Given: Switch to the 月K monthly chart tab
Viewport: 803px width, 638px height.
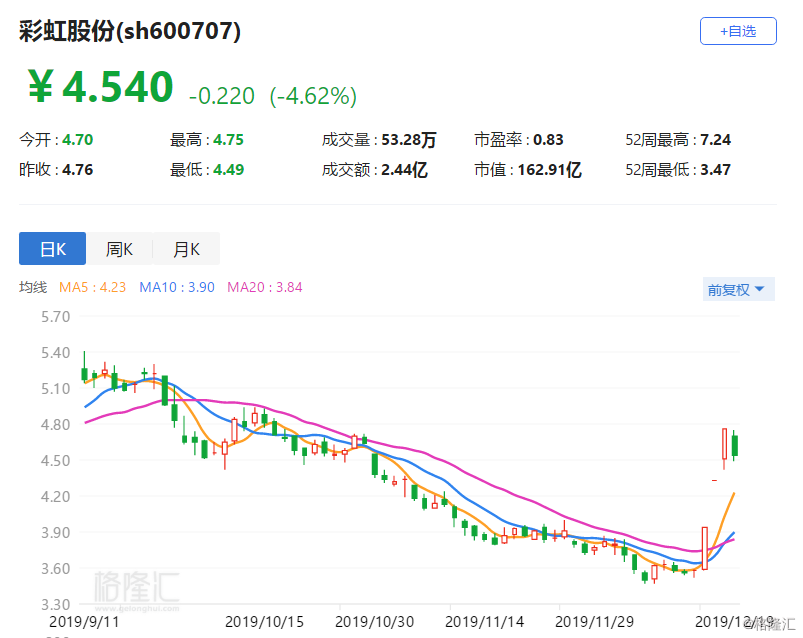Looking at the screenshot, I should tap(186, 249).
